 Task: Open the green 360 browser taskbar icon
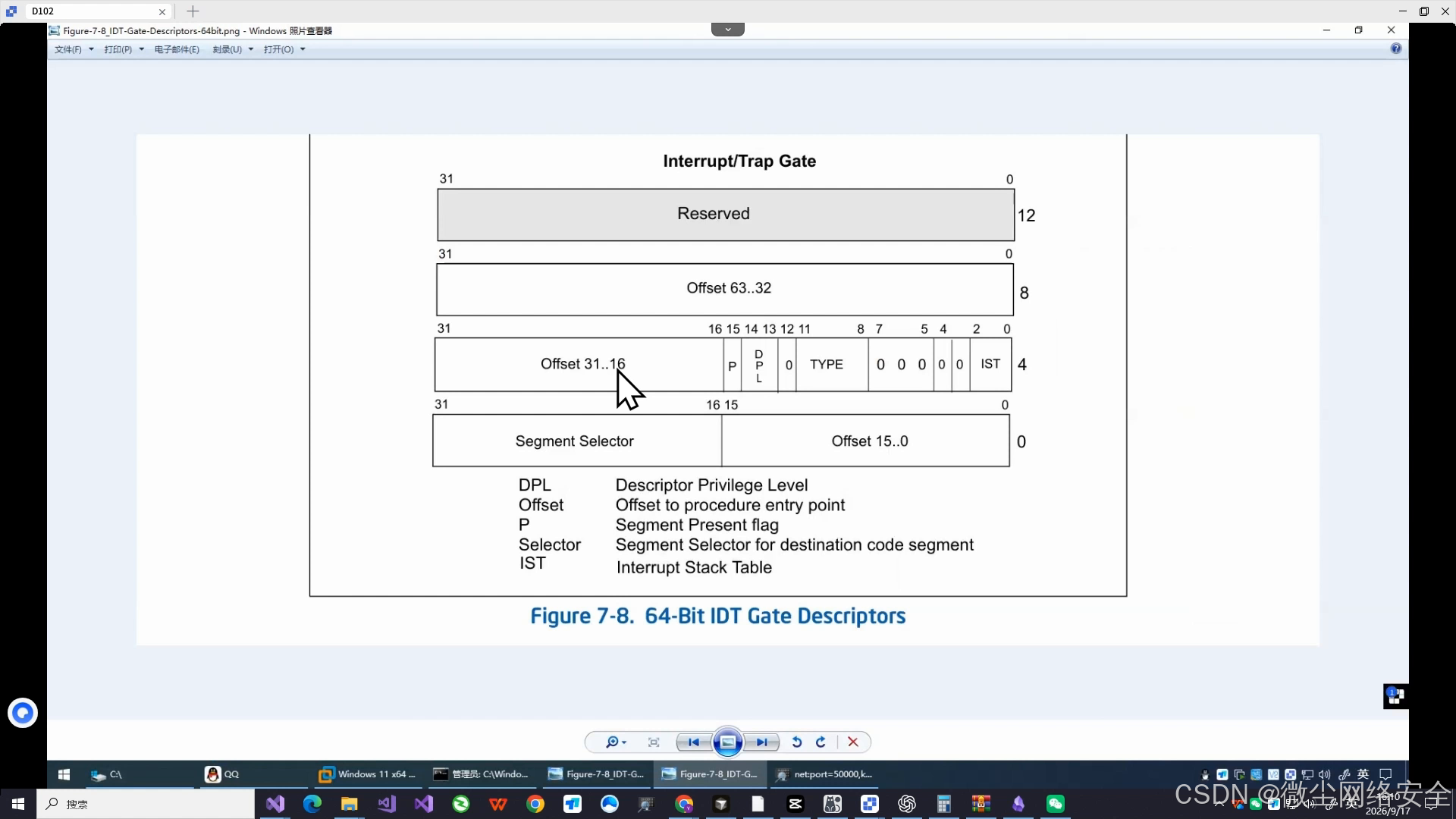(x=460, y=804)
